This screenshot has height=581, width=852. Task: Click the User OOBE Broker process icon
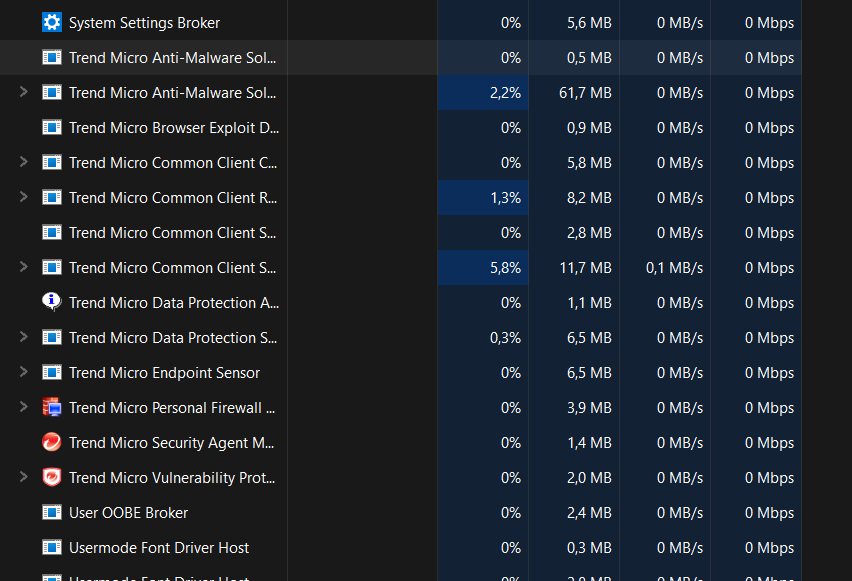tap(52, 512)
